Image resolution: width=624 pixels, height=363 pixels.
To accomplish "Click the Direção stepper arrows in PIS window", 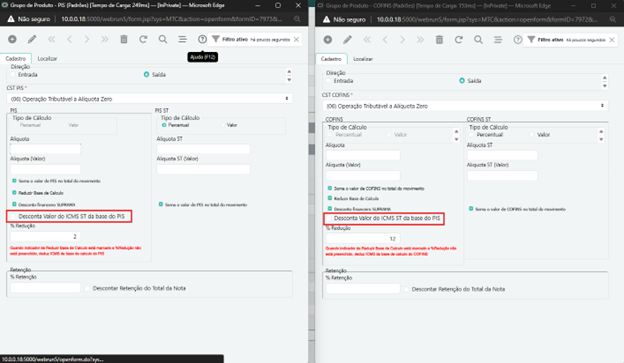I will 289,76.
